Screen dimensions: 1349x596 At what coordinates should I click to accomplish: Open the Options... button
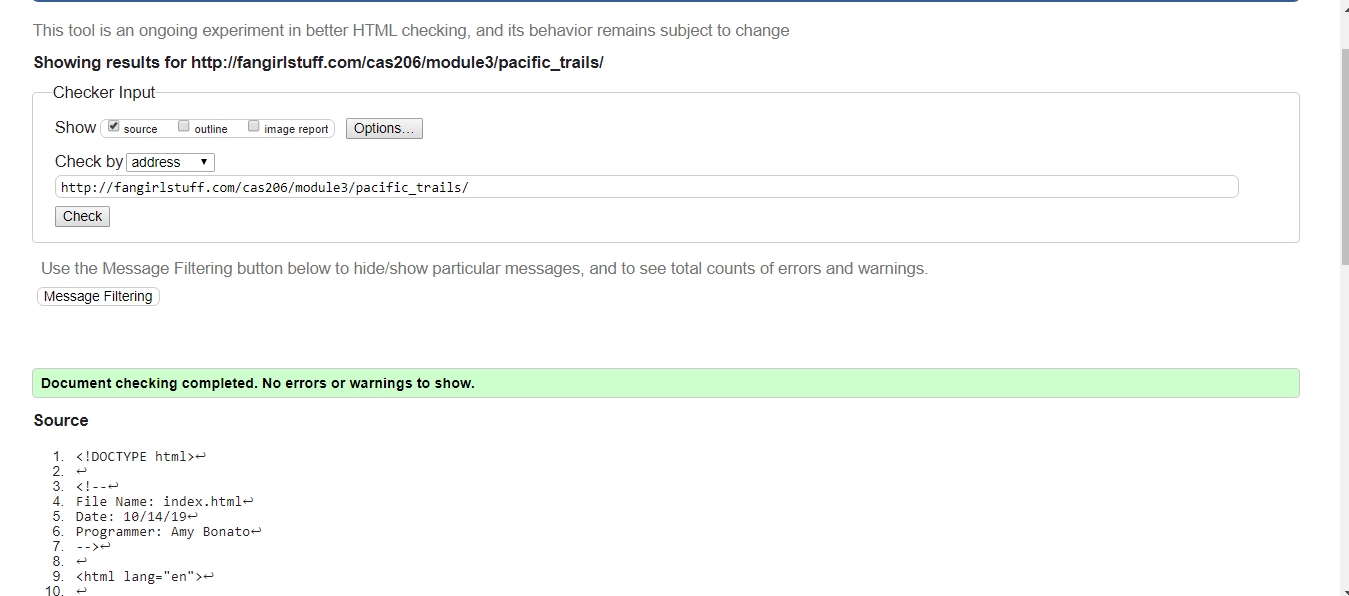384,128
